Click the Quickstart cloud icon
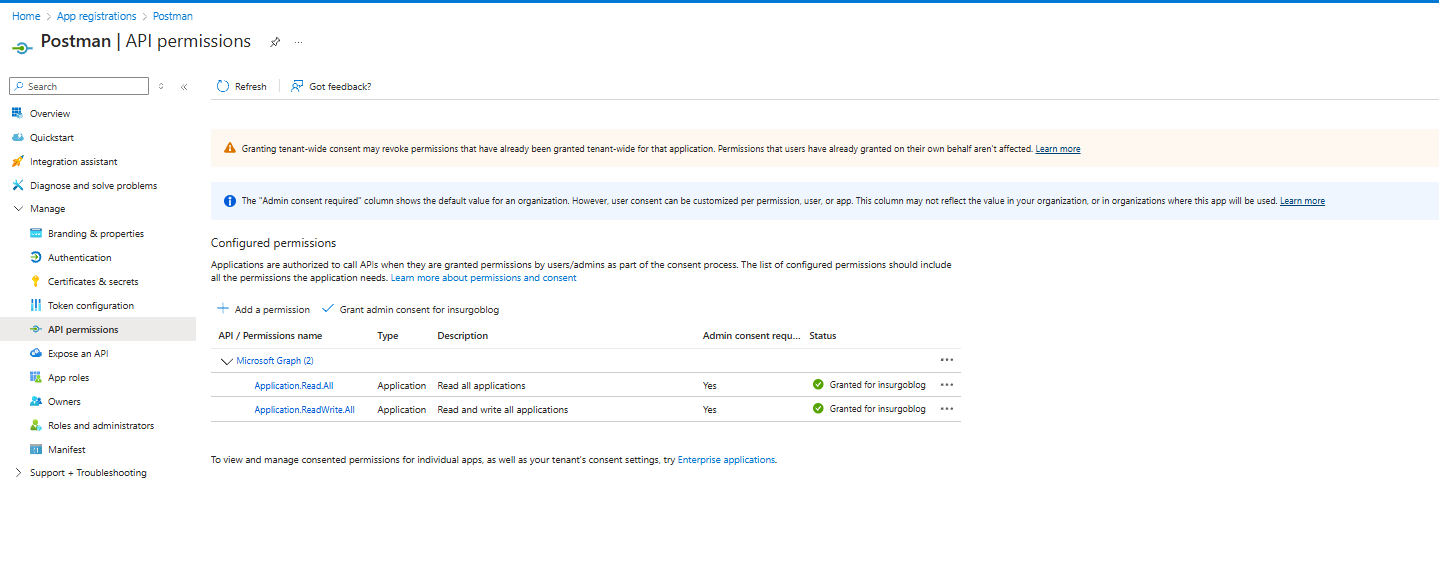Screen dimensions: 1439x567 (x=17, y=138)
